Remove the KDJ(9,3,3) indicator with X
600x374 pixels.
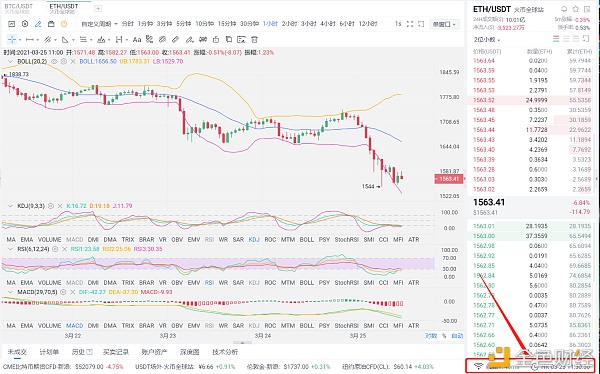coord(60,206)
